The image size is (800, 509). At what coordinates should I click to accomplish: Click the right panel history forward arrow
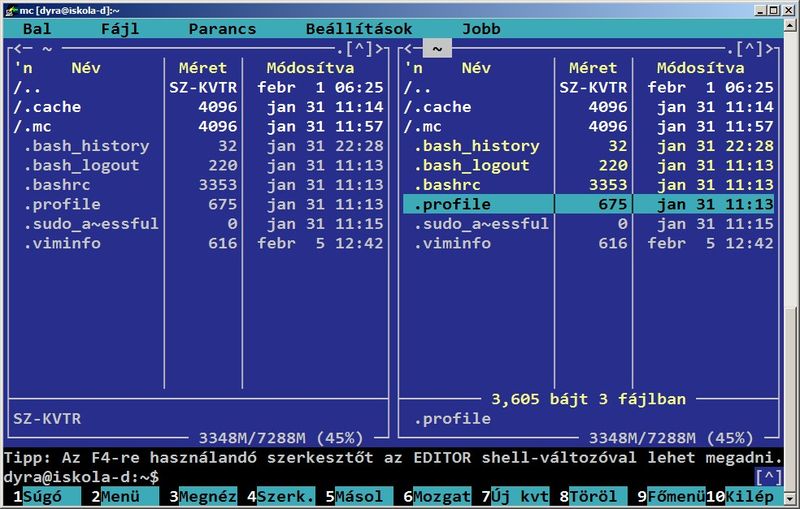point(769,49)
